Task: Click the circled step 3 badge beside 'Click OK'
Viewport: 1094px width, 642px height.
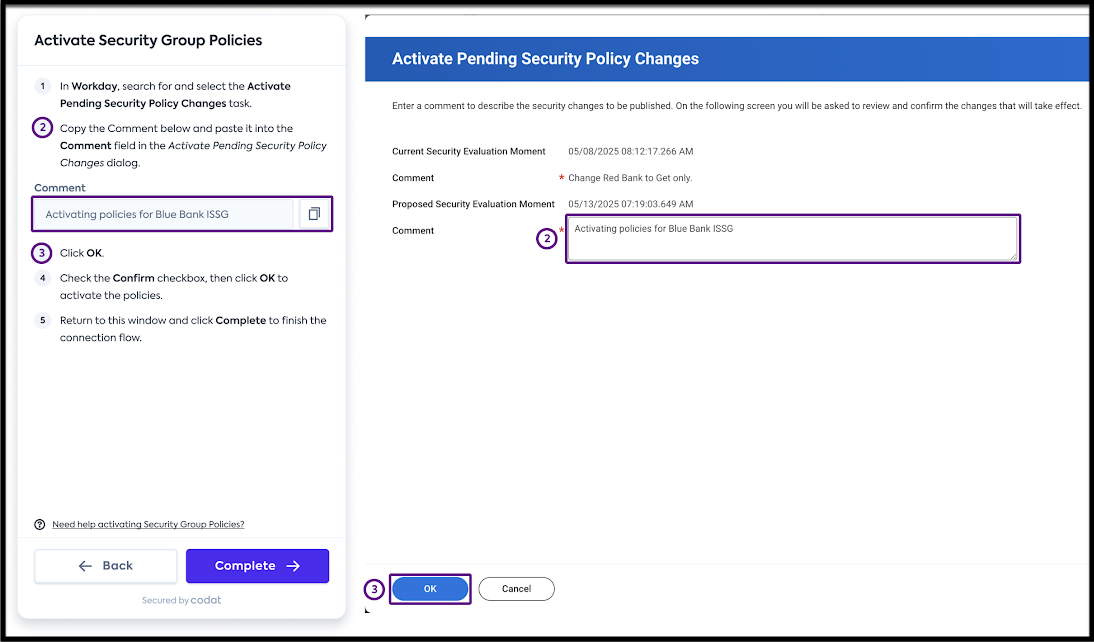Action: tap(42, 253)
